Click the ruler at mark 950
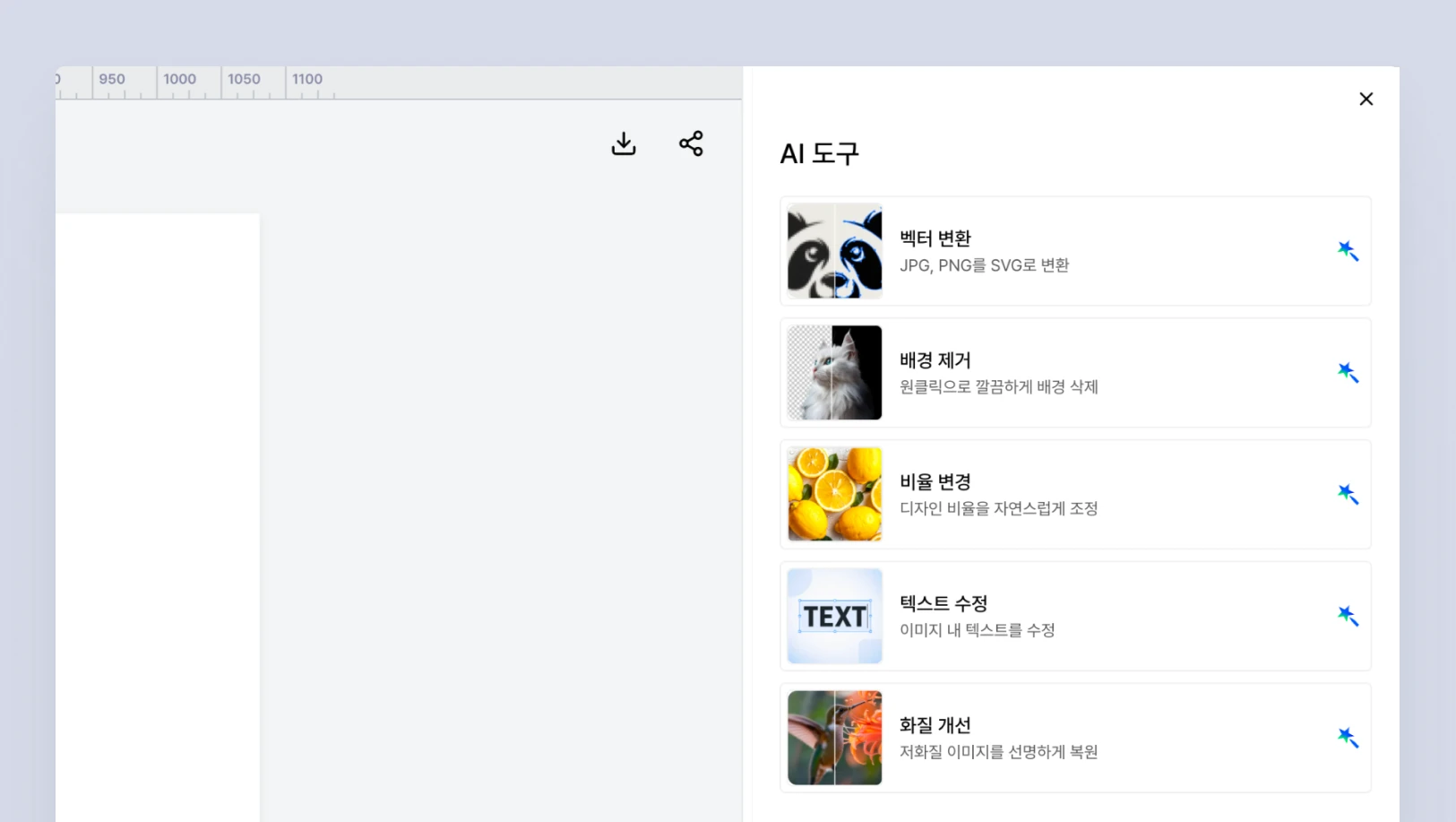 112,79
